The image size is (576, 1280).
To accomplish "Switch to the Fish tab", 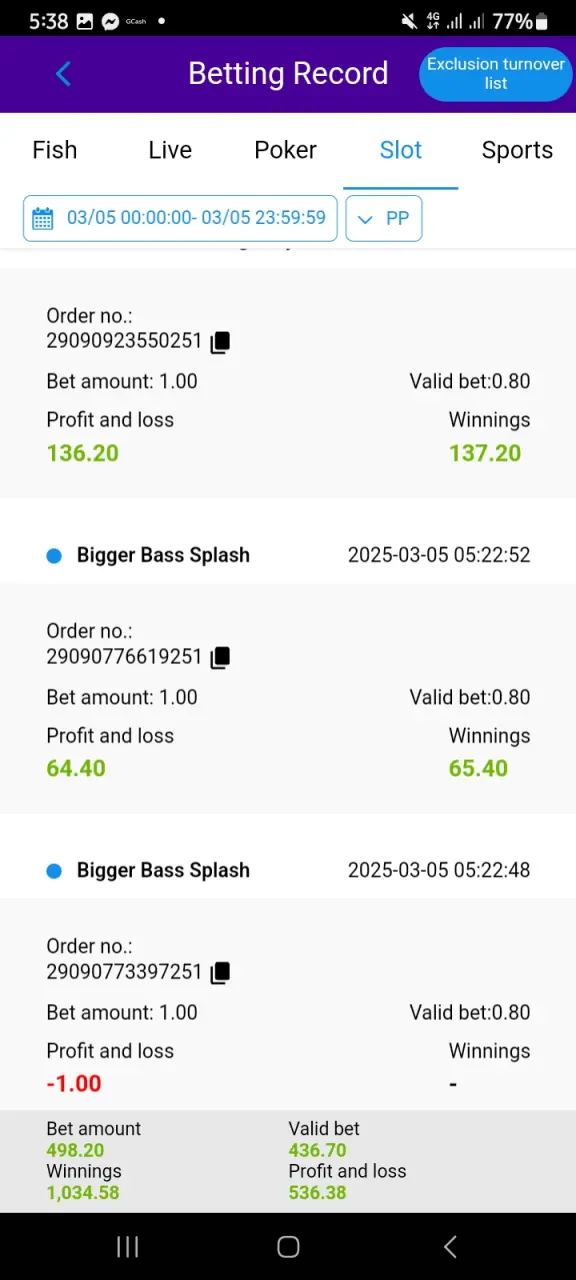I will pyautogui.click(x=55, y=150).
